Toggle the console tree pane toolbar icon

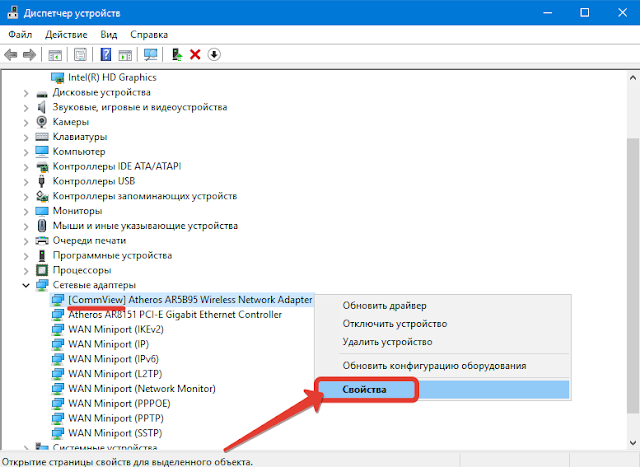[x=55, y=55]
